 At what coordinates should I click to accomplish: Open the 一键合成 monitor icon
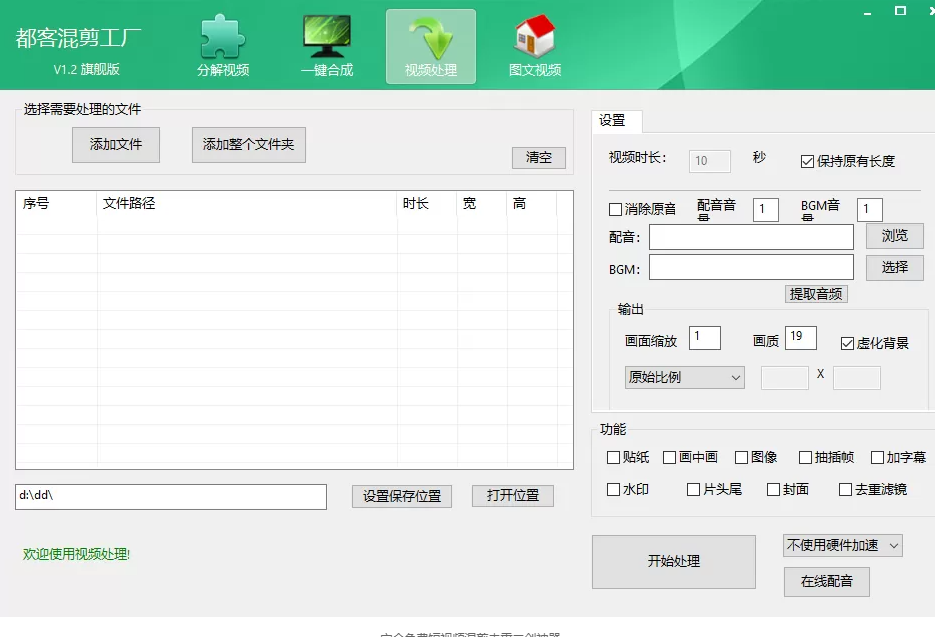click(x=327, y=47)
